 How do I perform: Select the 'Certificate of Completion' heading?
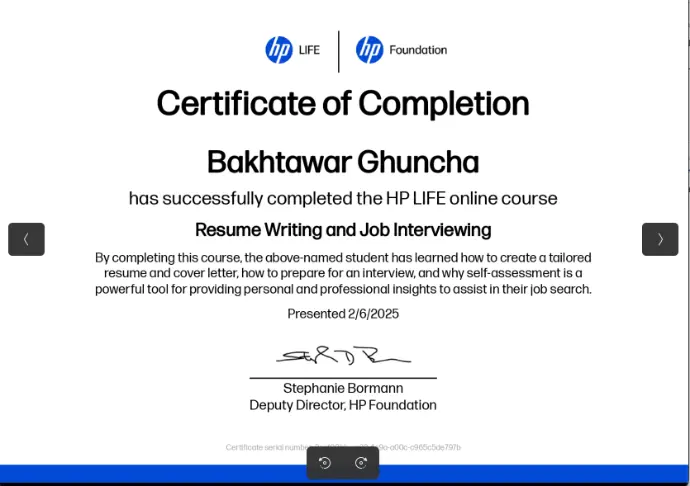tap(343, 103)
